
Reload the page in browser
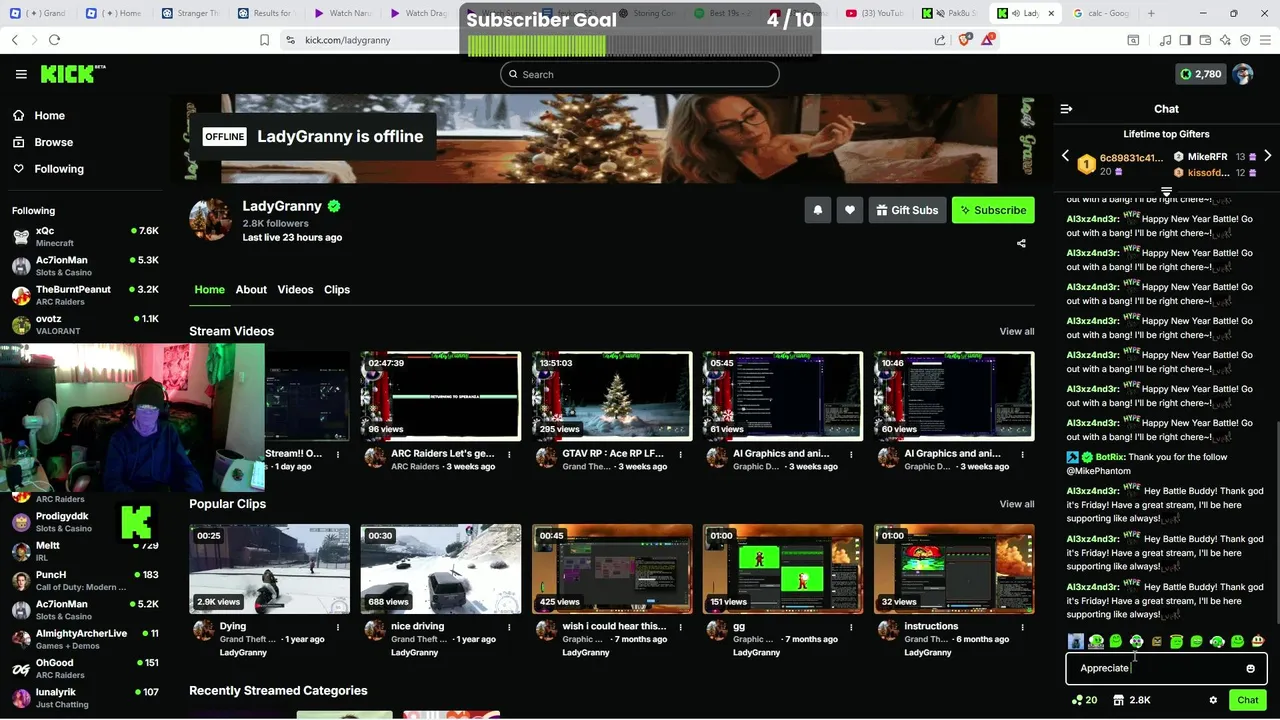(54, 40)
